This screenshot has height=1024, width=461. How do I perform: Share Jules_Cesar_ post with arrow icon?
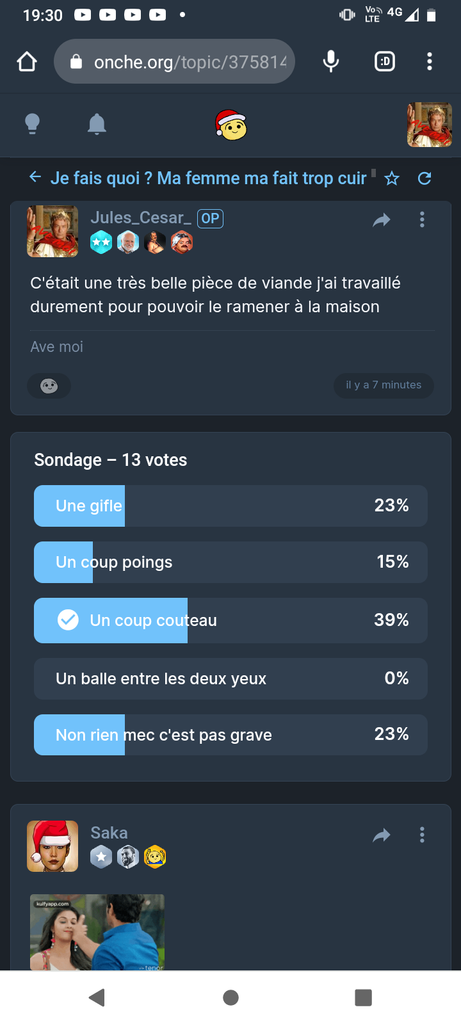coord(381,220)
